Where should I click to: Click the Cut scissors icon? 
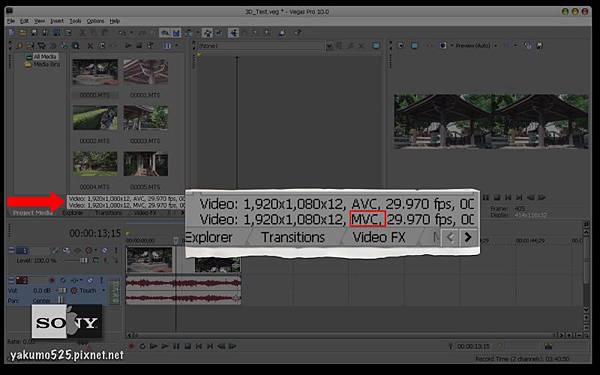[83, 33]
